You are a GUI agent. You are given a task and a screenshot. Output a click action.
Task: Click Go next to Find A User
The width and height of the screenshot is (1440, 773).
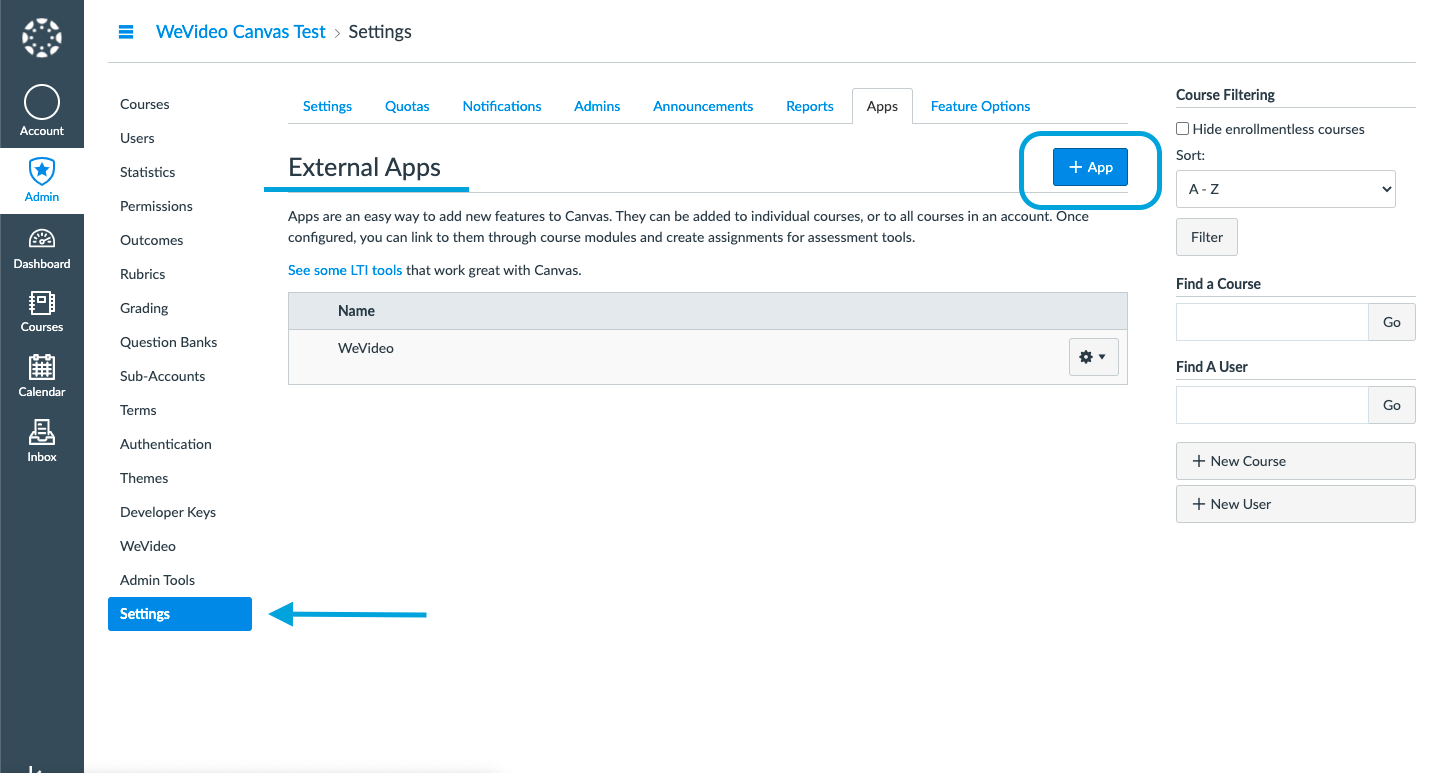[1392, 405]
